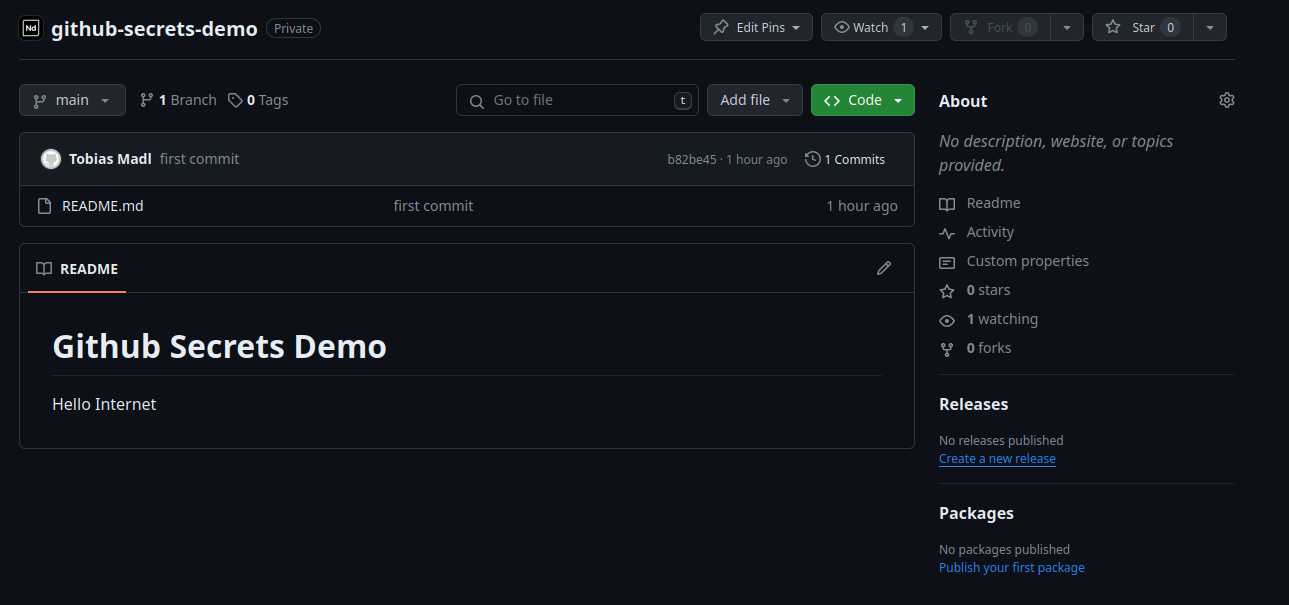The width and height of the screenshot is (1289, 605).
Task: Expand the Fork options caret
Action: (1067, 27)
